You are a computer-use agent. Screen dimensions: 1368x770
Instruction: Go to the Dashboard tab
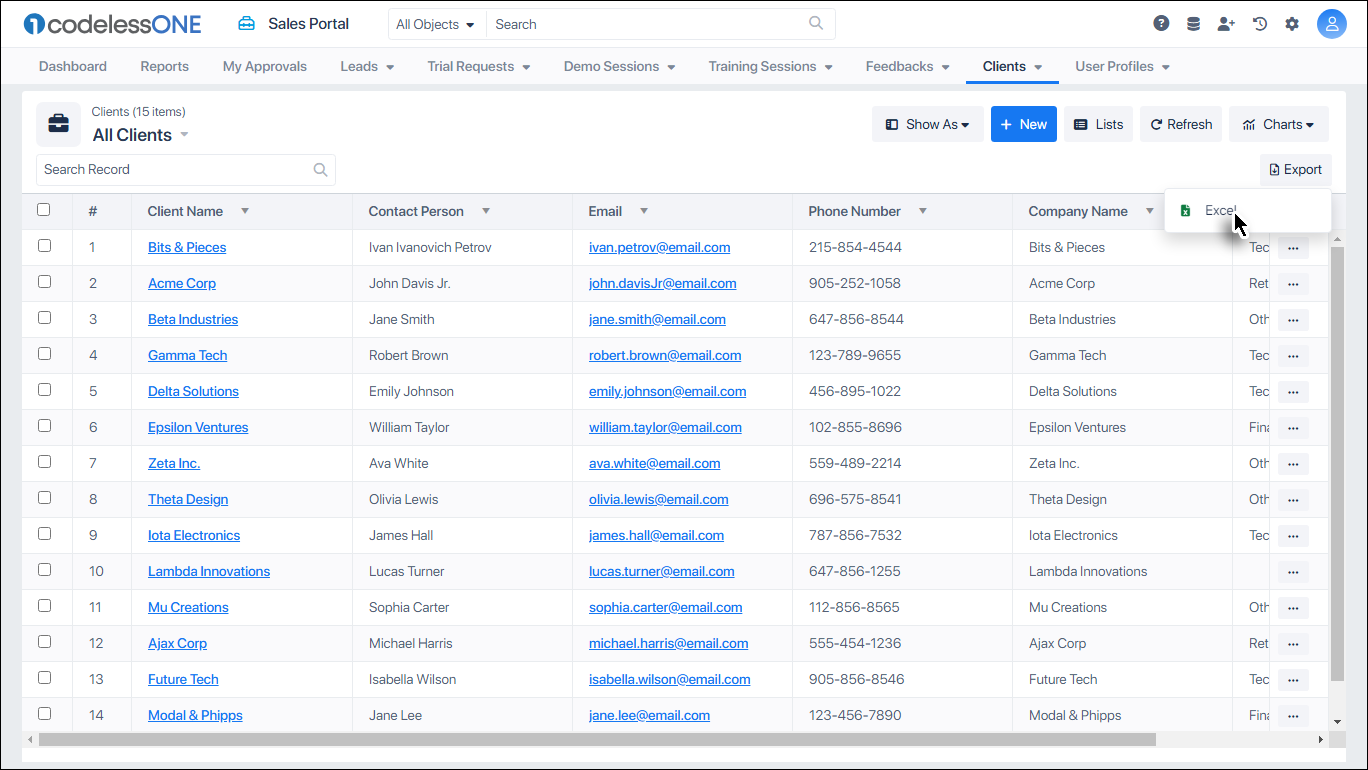pos(73,66)
